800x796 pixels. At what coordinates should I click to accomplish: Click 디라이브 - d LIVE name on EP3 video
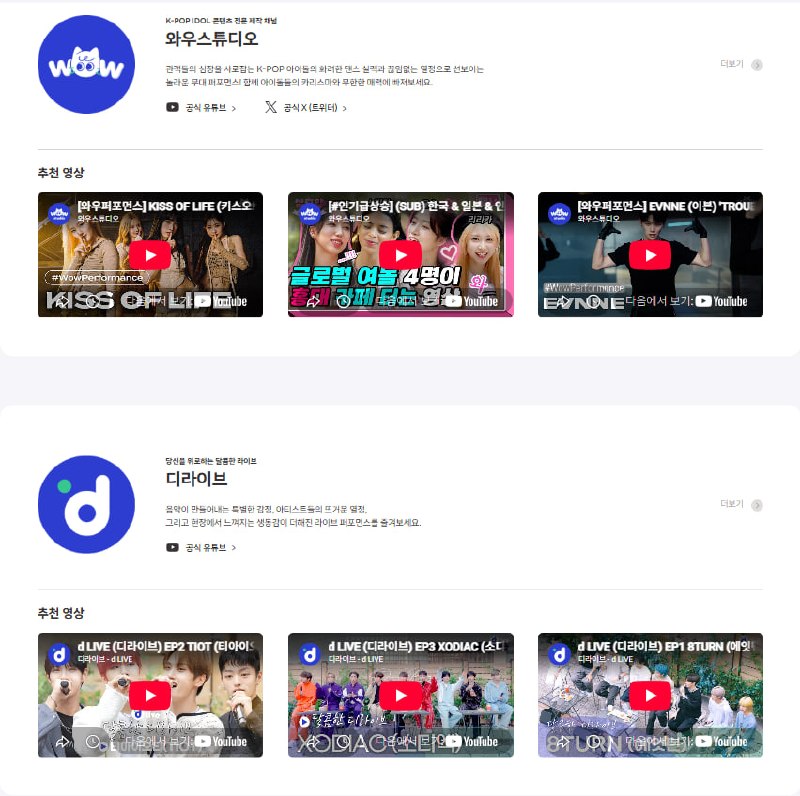[356, 659]
